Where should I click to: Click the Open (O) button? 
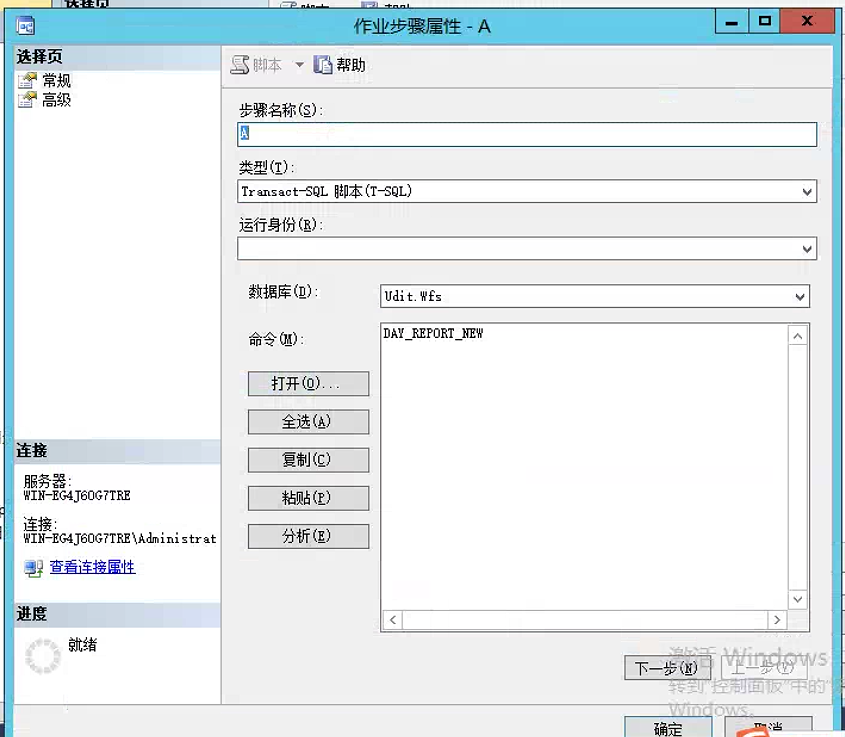pyautogui.click(x=308, y=384)
